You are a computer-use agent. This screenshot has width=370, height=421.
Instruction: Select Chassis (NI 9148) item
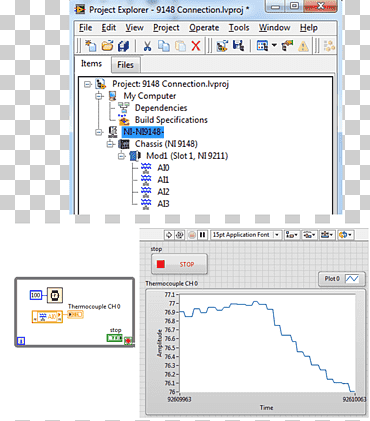pos(166,144)
